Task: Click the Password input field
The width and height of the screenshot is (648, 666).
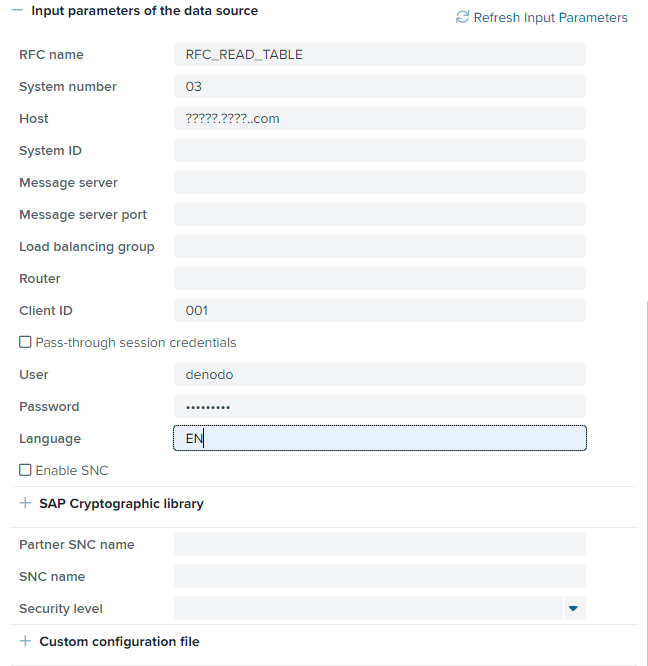Action: point(380,406)
